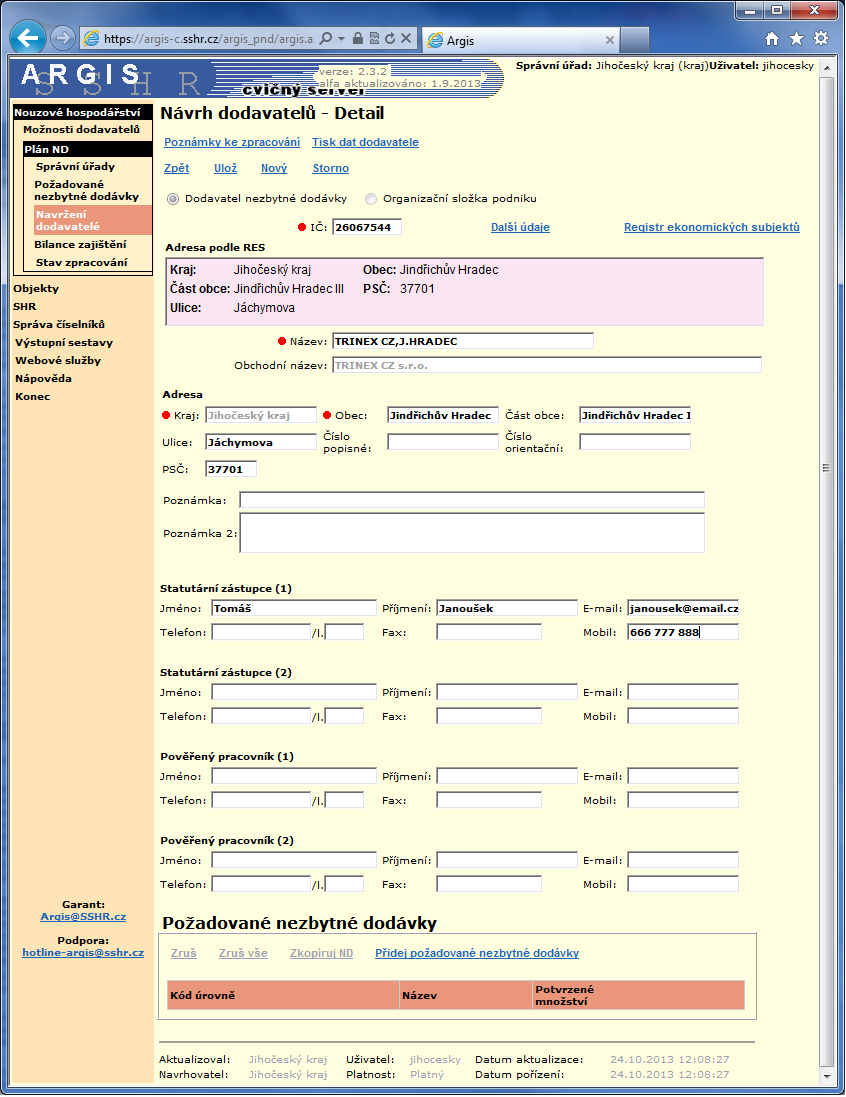Open Webové služby in the sidebar

58,360
